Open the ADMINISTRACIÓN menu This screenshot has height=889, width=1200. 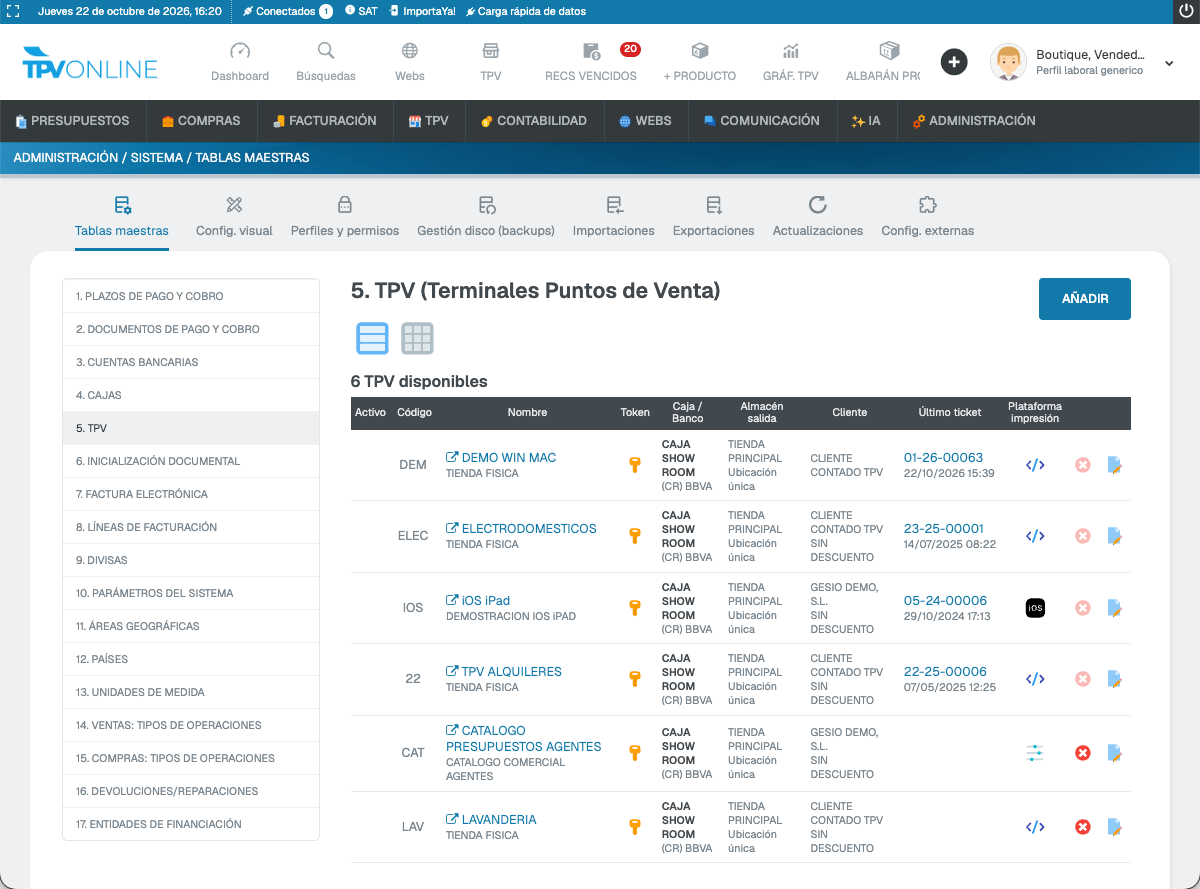(x=973, y=121)
